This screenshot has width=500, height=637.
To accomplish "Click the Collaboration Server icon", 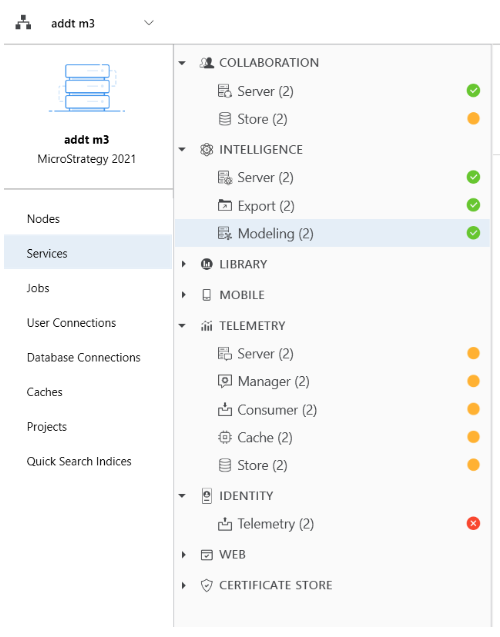I will pyautogui.click(x=225, y=91).
